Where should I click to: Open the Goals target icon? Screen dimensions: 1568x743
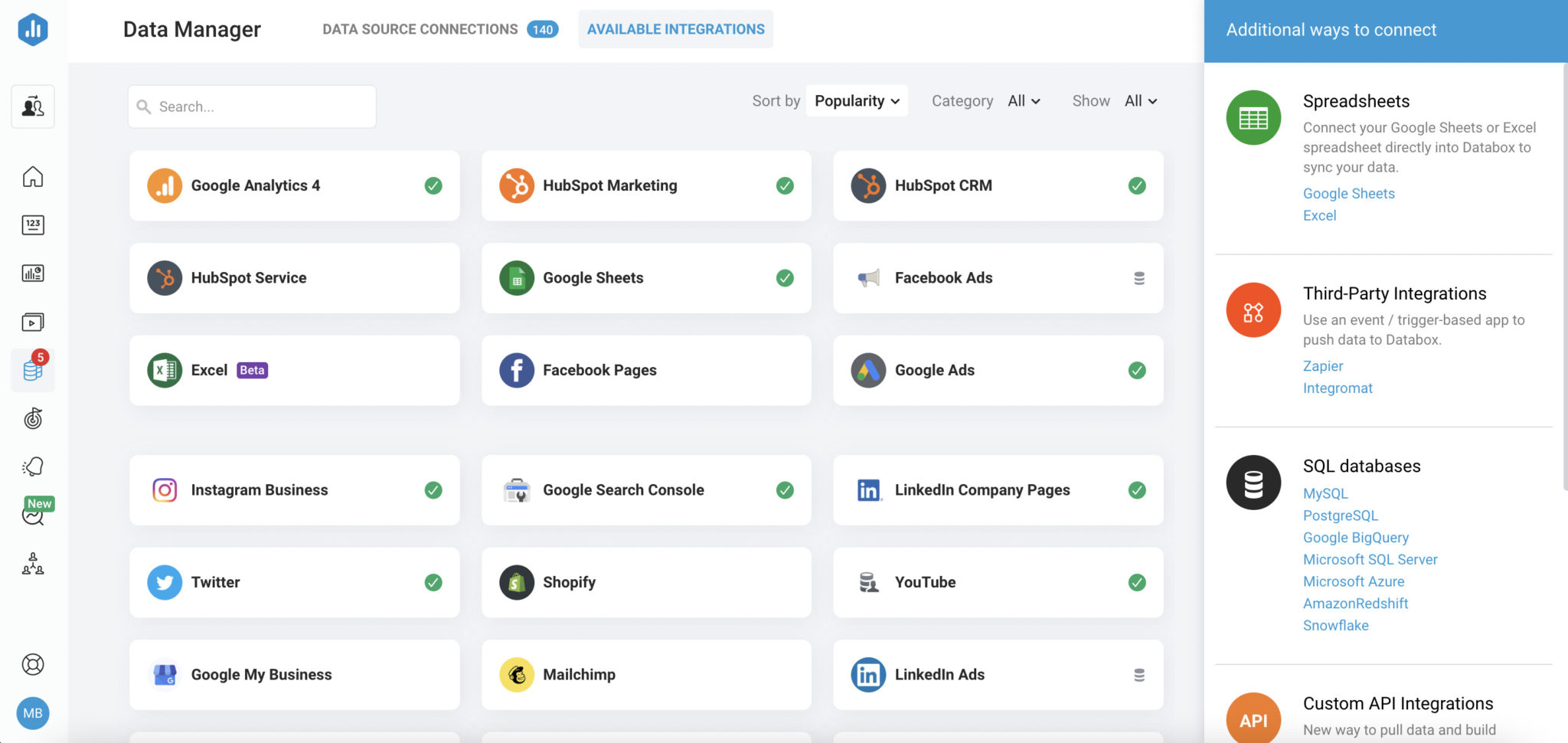(33, 418)
